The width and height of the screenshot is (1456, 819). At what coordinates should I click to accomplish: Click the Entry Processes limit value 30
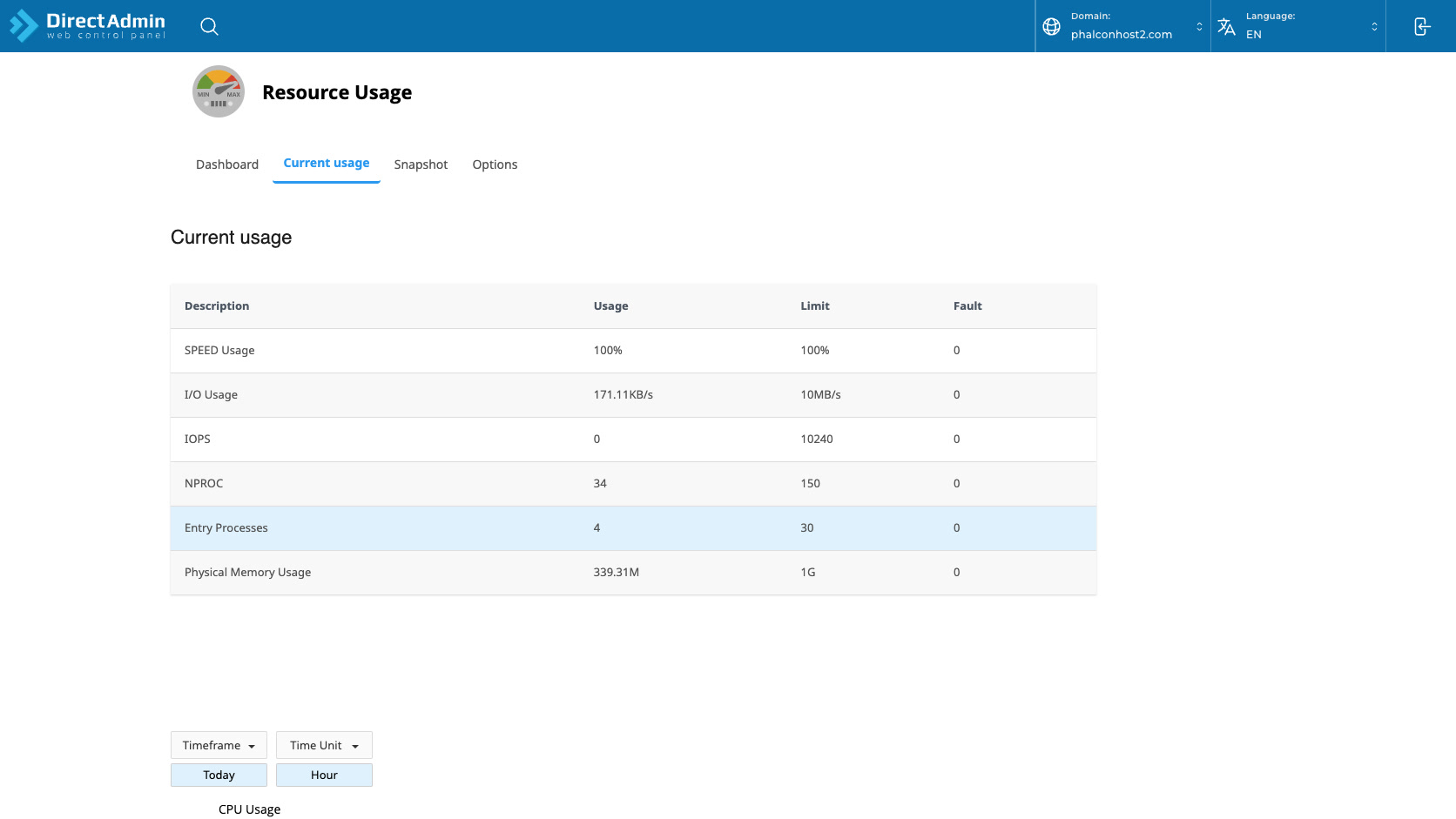coord(807,527)
